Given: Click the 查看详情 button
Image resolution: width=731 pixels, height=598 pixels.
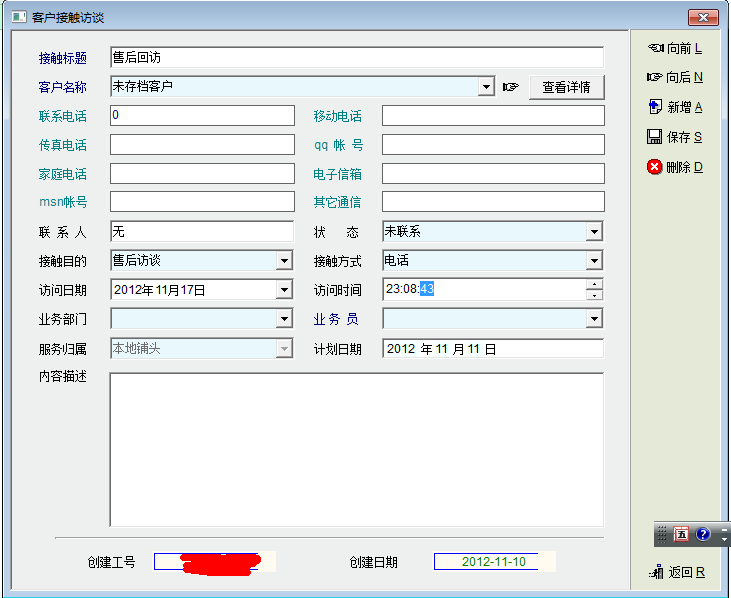Looking at the screenshot, I should point(566,87).
